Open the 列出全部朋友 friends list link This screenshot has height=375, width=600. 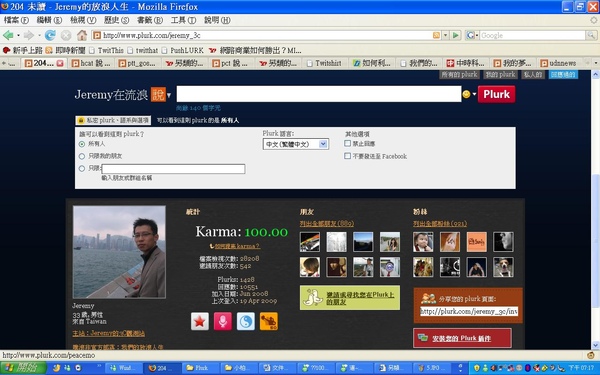(x=327, y=223)
